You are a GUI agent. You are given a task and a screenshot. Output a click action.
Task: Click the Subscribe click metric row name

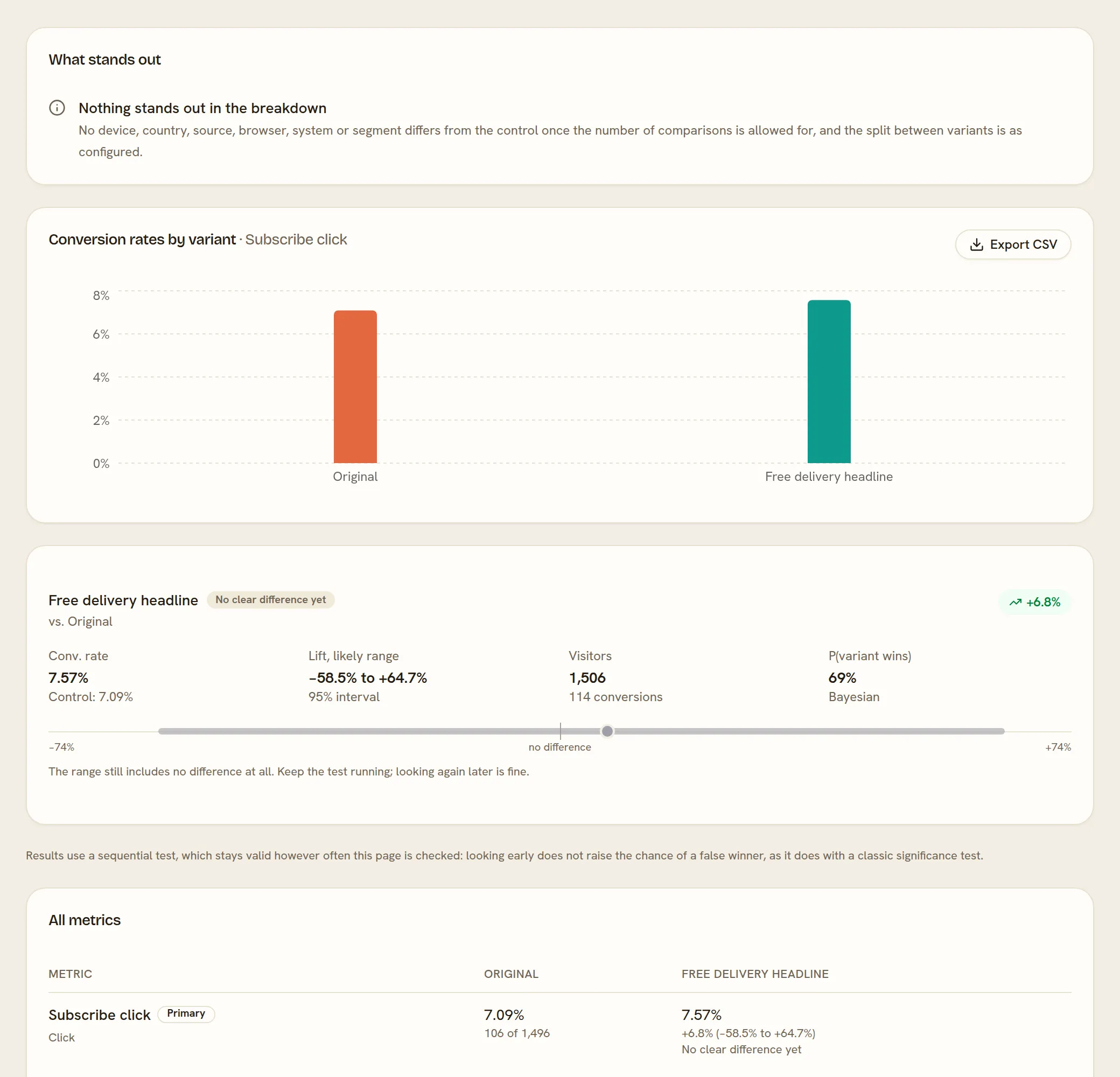[99, 1015]
